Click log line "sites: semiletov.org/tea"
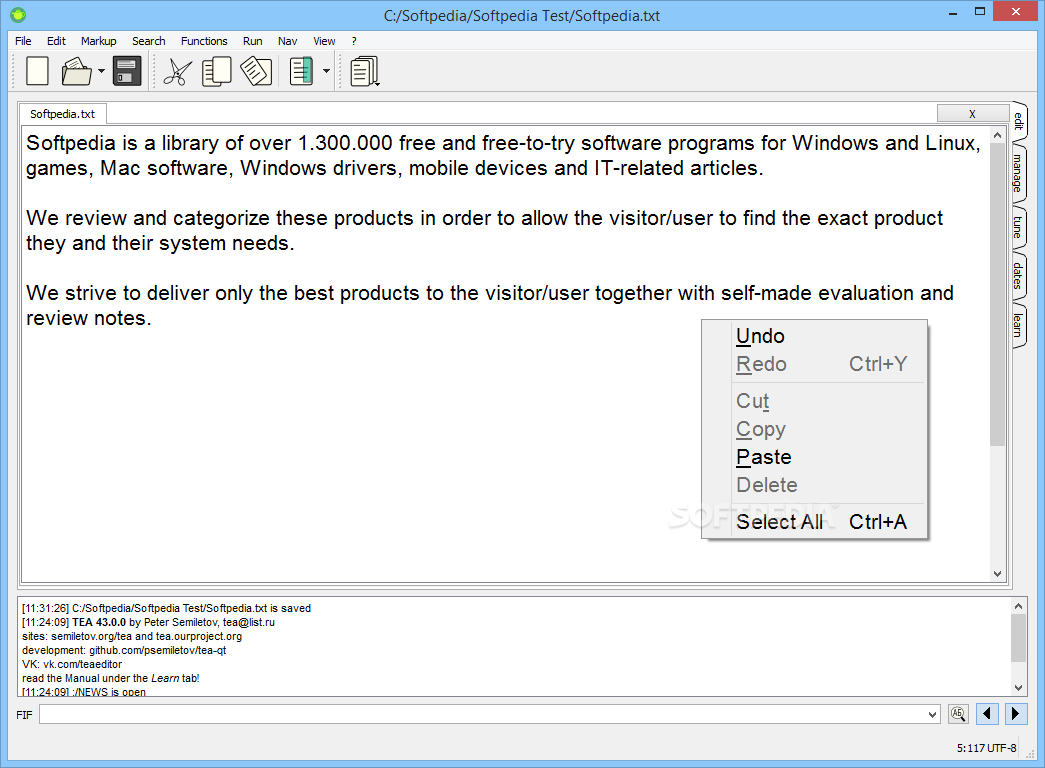1045x768 pixels. click(132, 636)
